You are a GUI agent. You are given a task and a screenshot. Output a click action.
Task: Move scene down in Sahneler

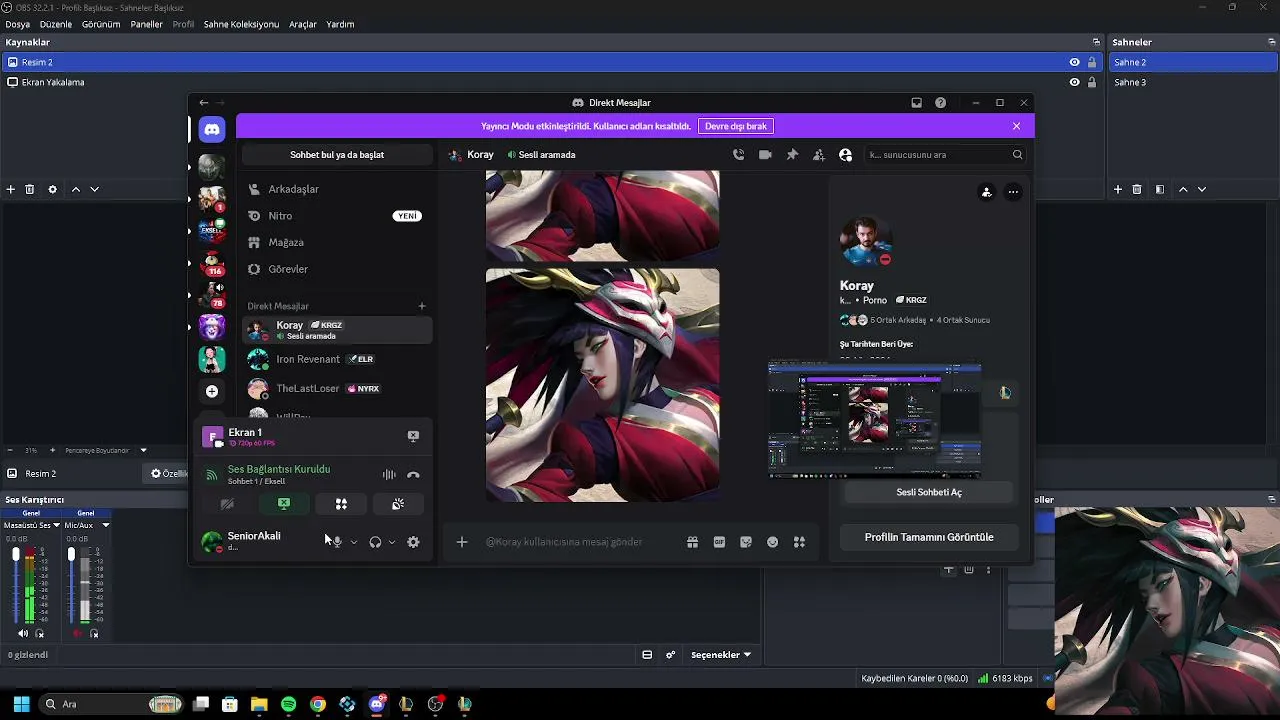click(1202, 189)
